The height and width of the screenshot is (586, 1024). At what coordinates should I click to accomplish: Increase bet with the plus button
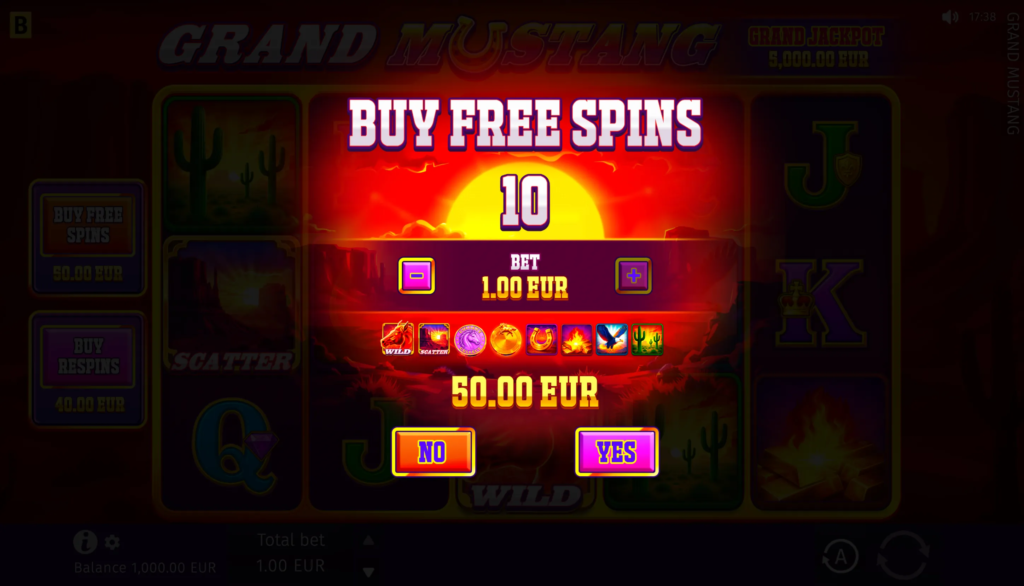coord(633,276)
